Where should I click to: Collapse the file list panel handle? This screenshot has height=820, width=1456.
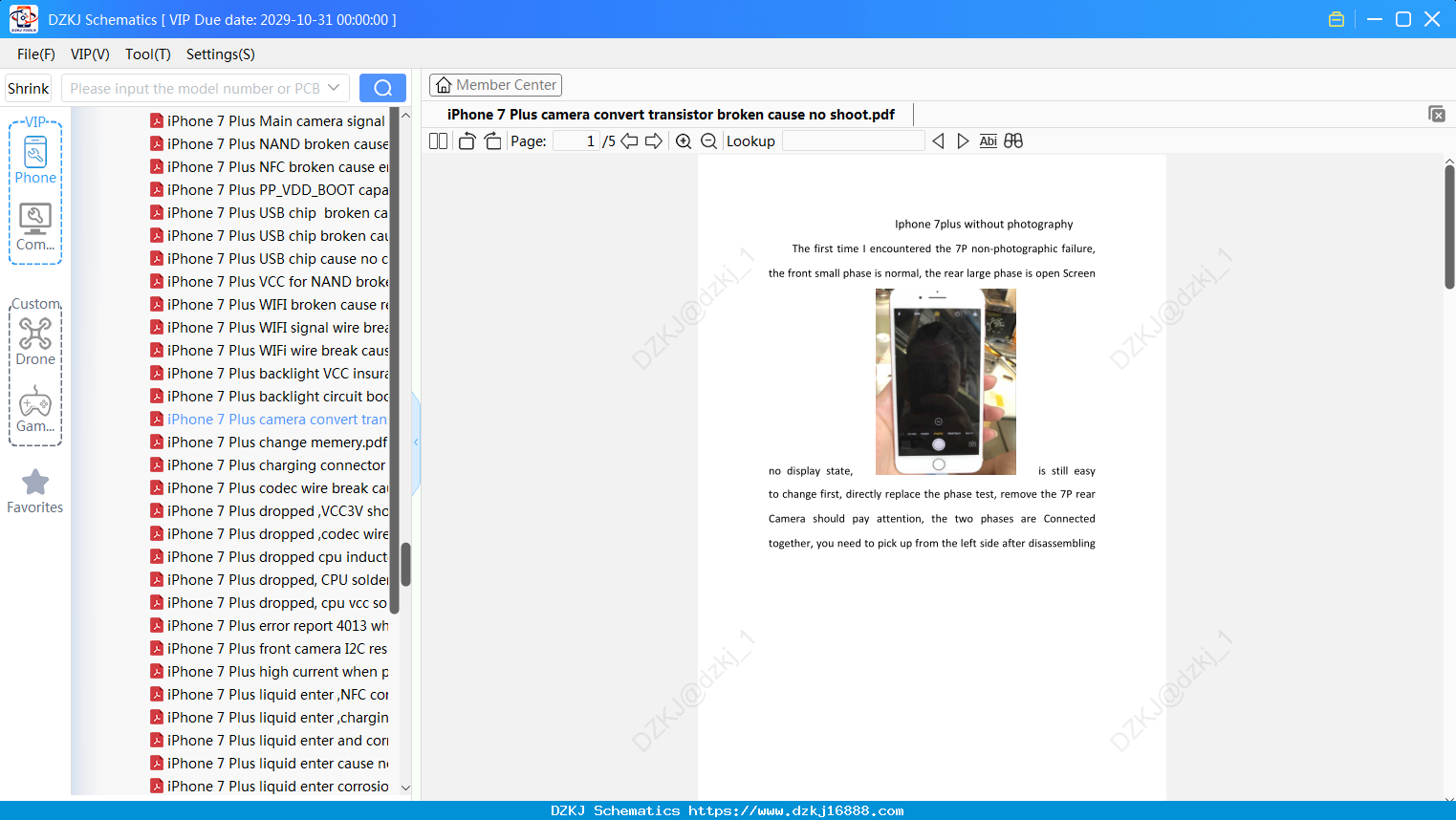[x=416, y=442]
